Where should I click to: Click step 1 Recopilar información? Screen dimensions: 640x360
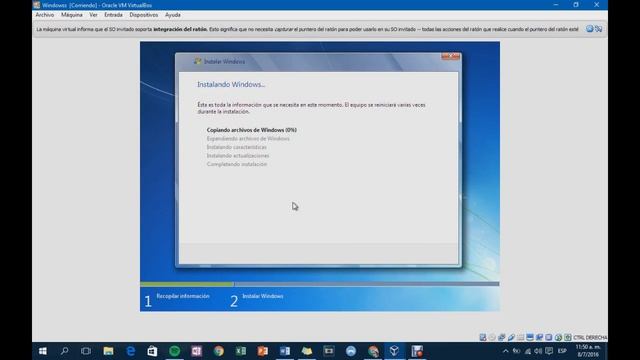pyautogui.click(x=177, y=300)
